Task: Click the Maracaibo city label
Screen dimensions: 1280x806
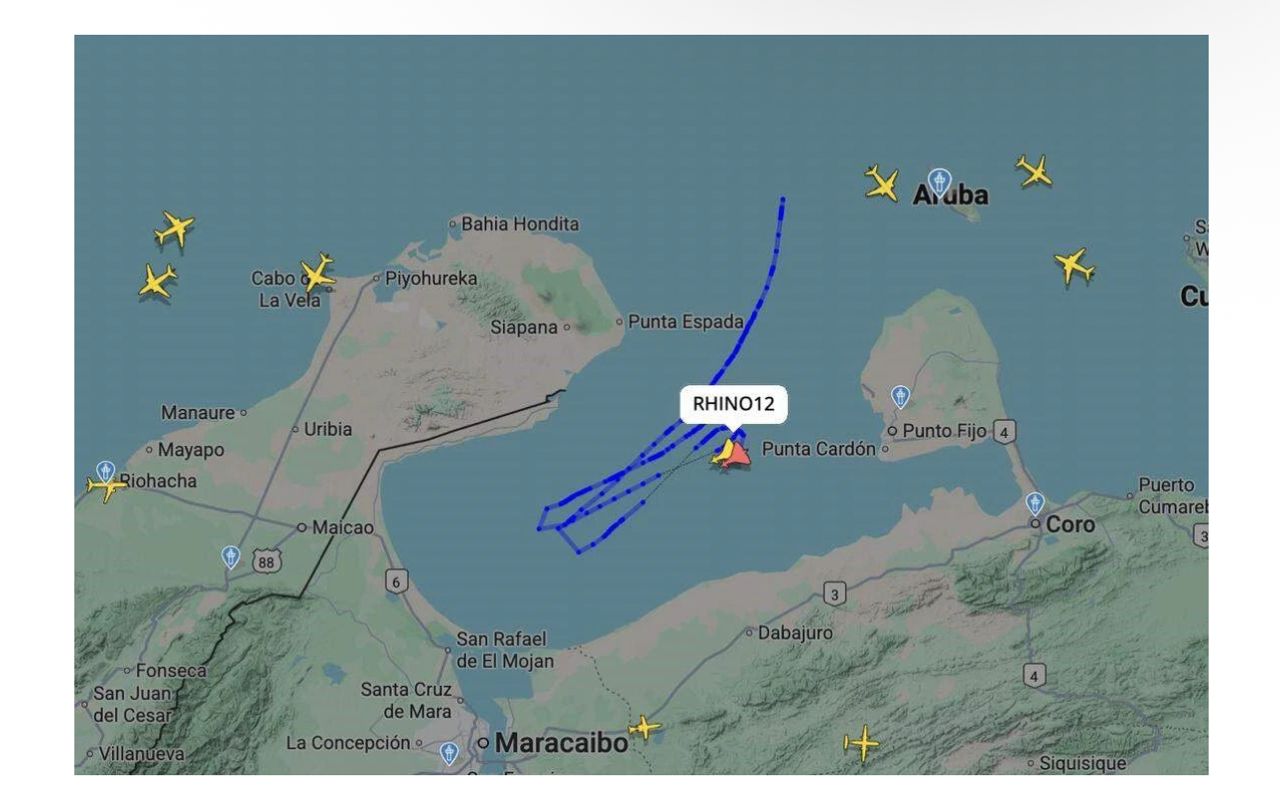Action: (561, 743)
